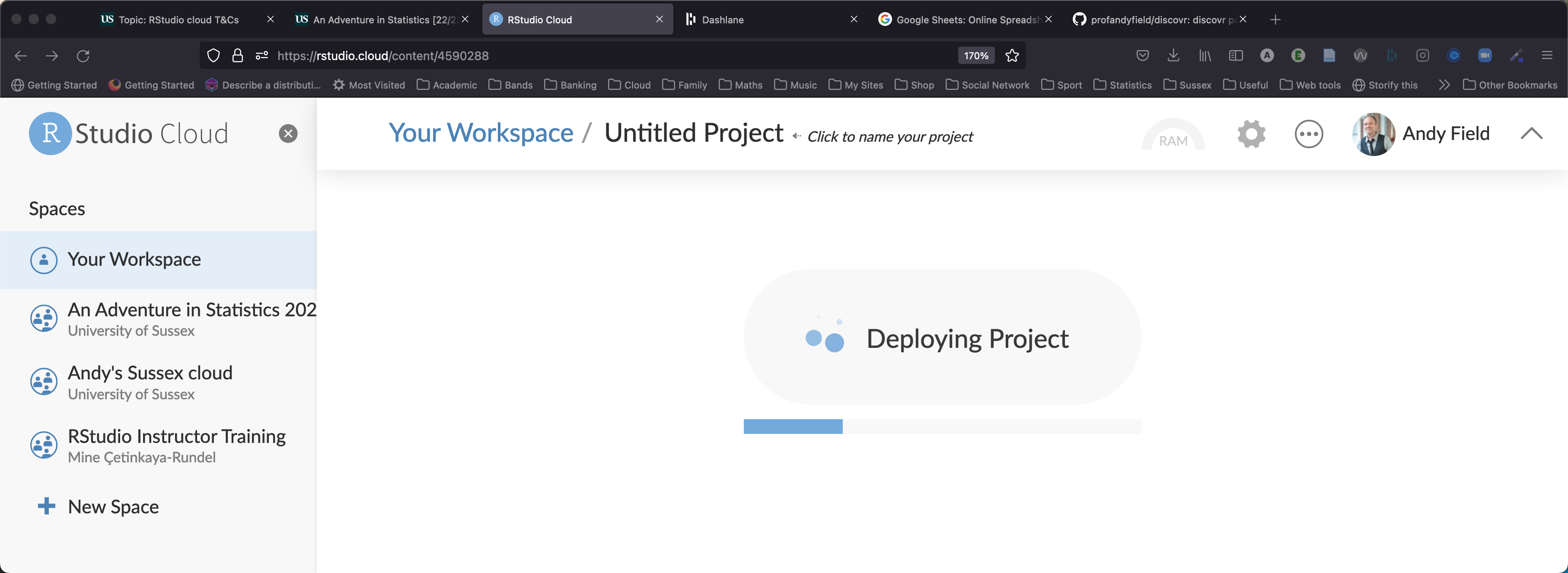Click the RStudio Cloud logo
The image size is (1568, 573).
pyautogui.click(x=128, y=133)
